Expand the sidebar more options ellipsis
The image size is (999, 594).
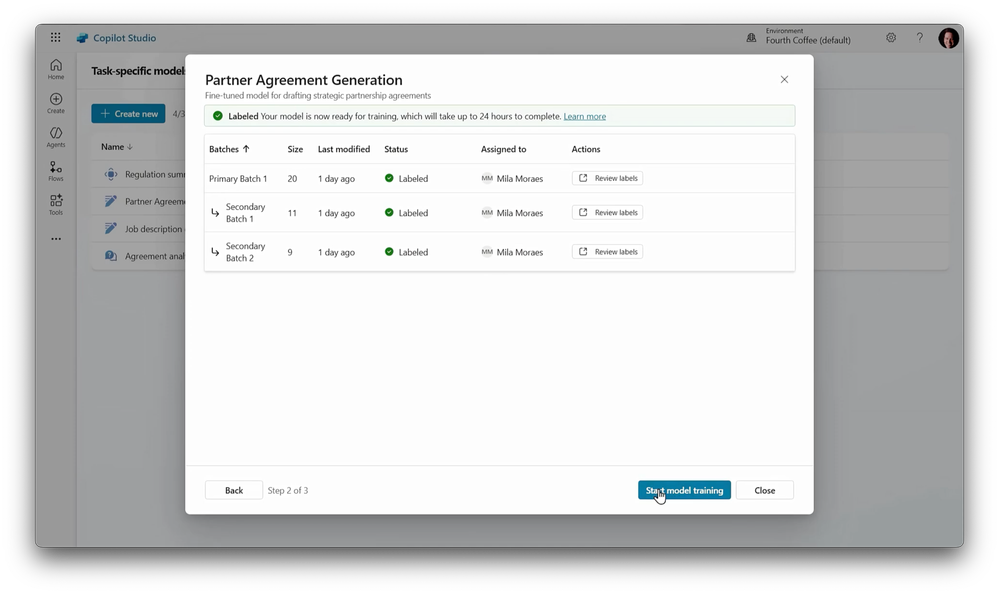56,239
